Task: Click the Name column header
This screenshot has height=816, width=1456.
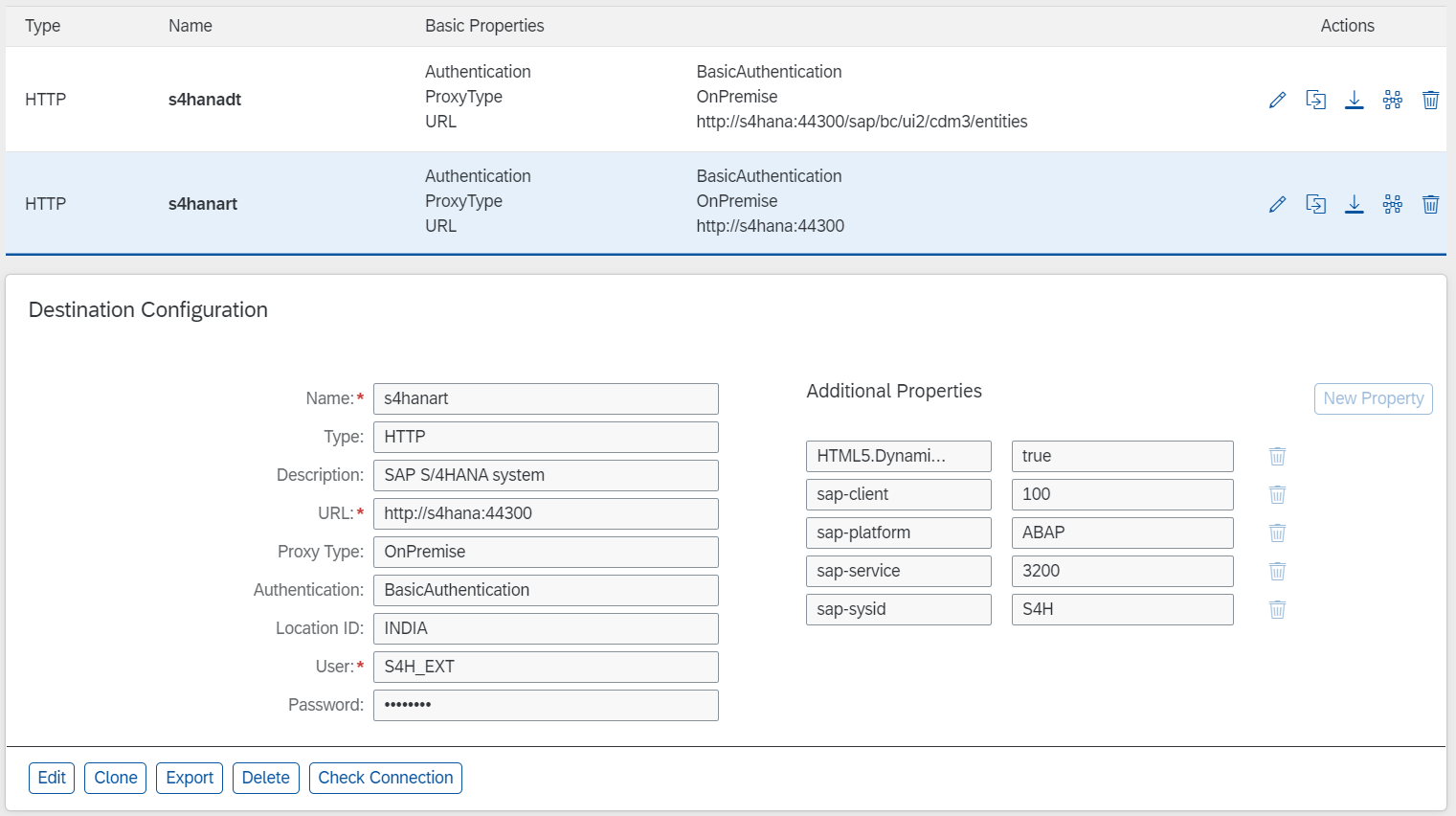Action: click(x=190, y=26)
